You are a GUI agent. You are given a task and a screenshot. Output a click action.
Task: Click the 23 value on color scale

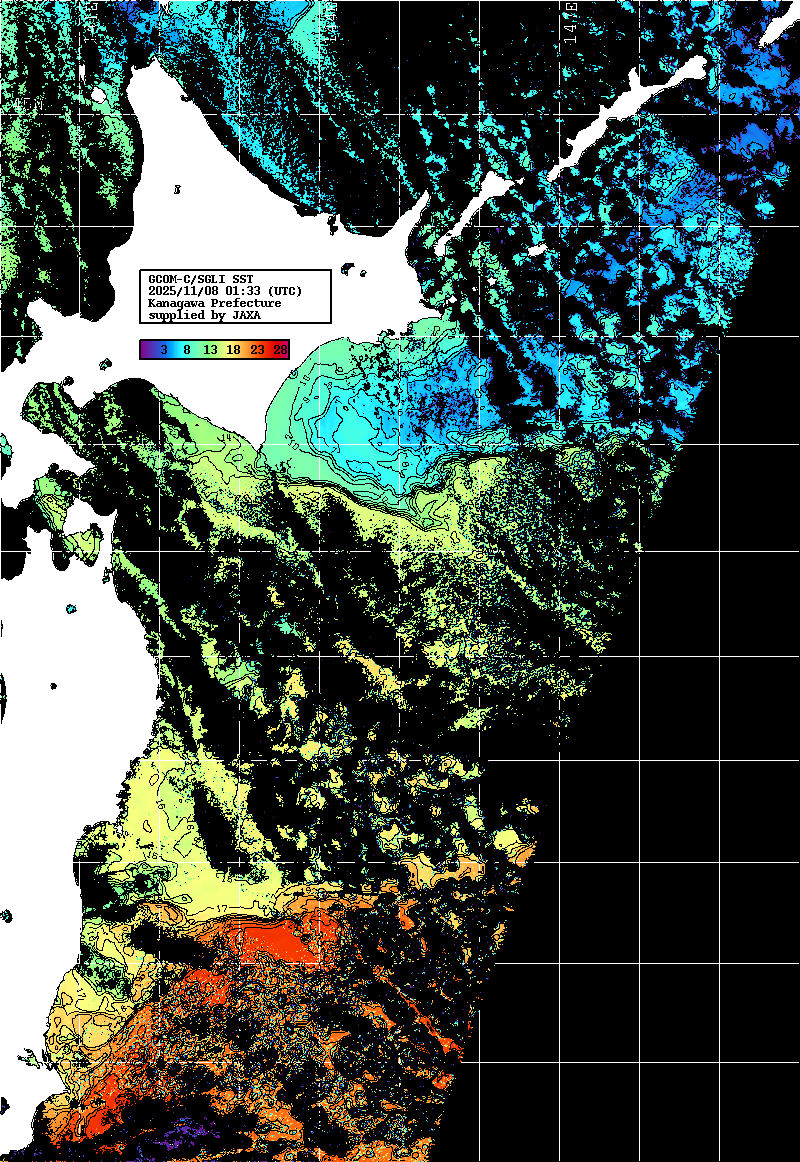coord(257,350)
